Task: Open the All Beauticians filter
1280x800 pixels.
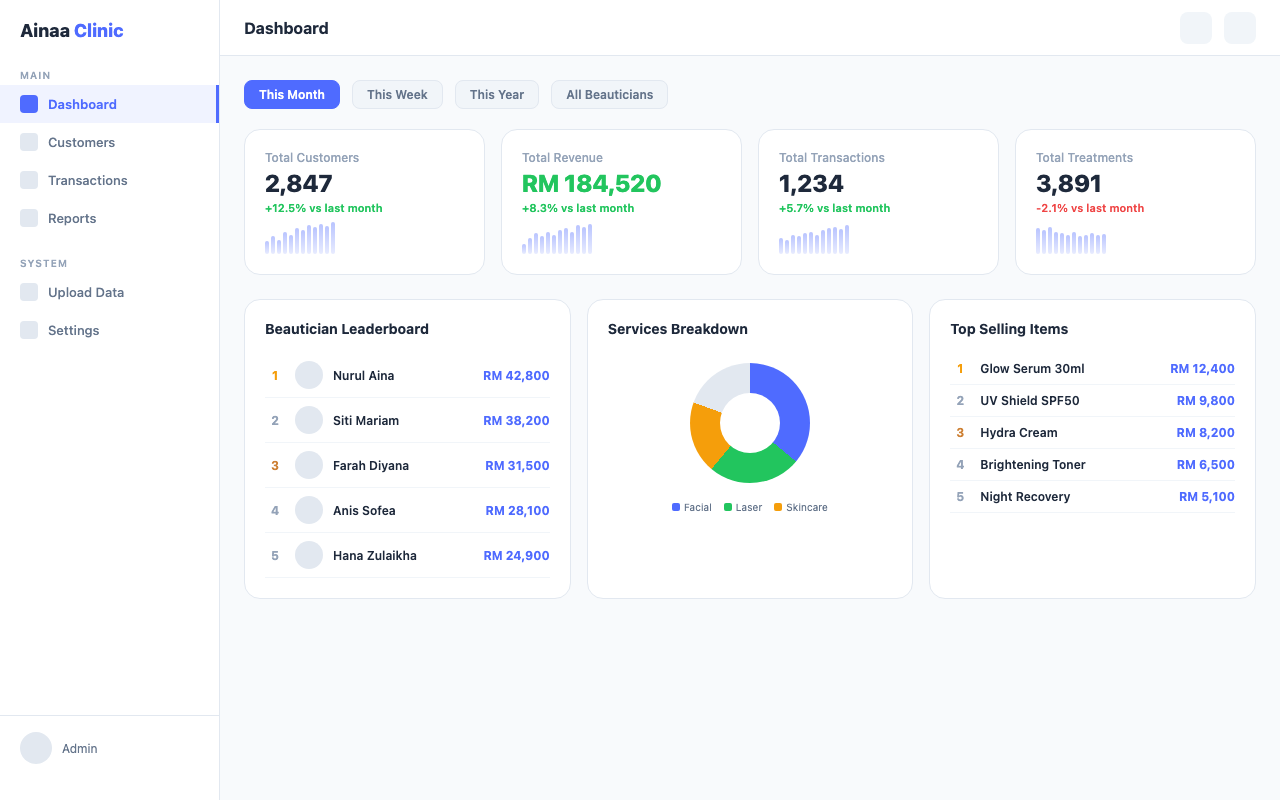Action: tap(609, 94)
